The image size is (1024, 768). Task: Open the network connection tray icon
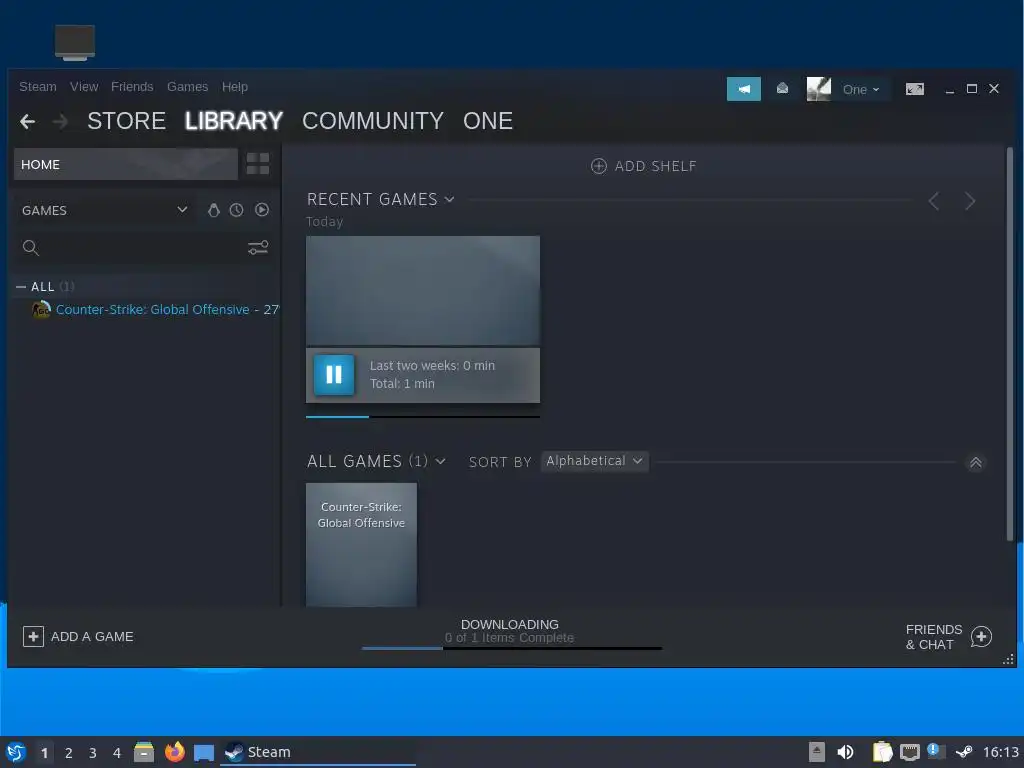910,752
